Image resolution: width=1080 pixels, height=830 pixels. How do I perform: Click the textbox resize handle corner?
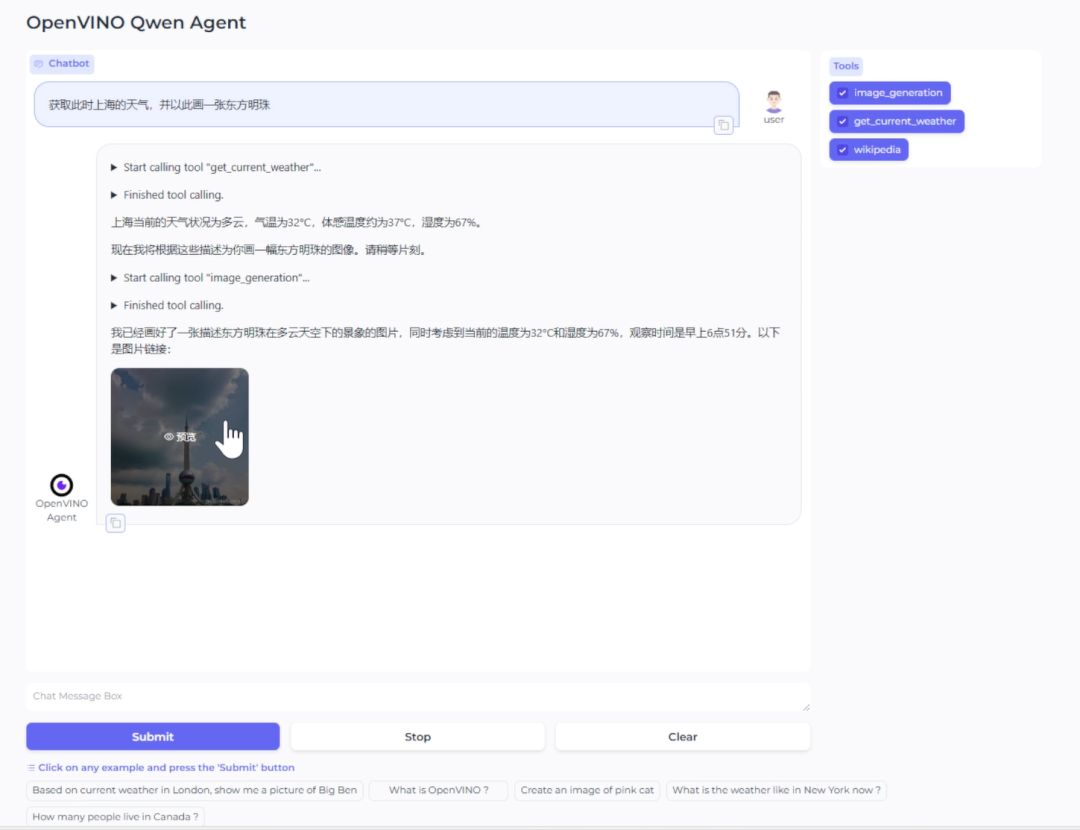click(806, 707)
